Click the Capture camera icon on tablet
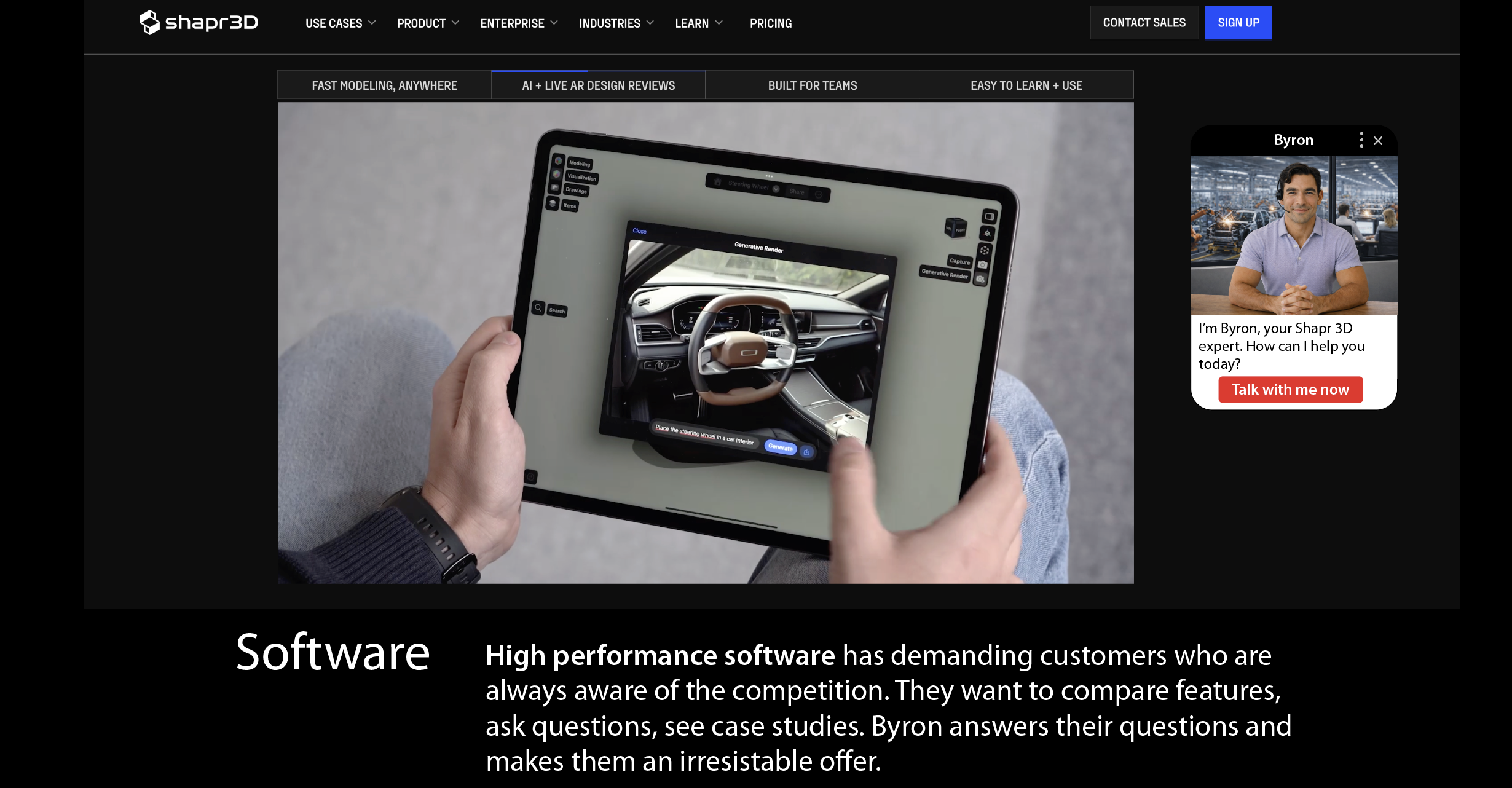The height and width of the screenshot is (788, 1512). [983, 264]
